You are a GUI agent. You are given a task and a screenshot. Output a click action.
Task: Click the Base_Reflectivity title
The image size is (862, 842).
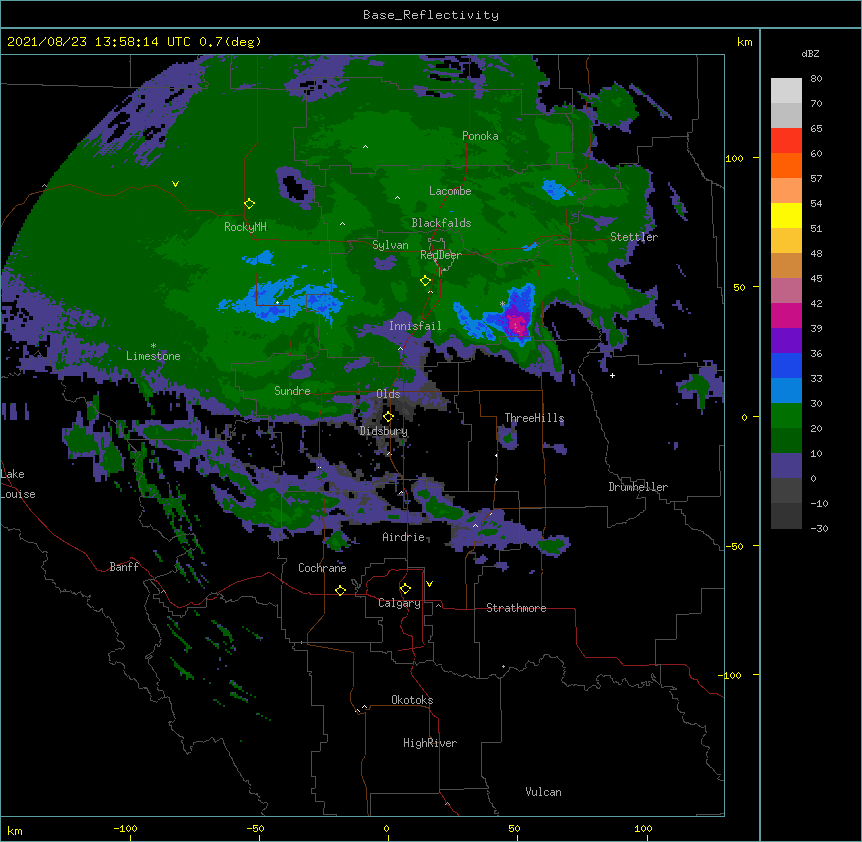431,15
